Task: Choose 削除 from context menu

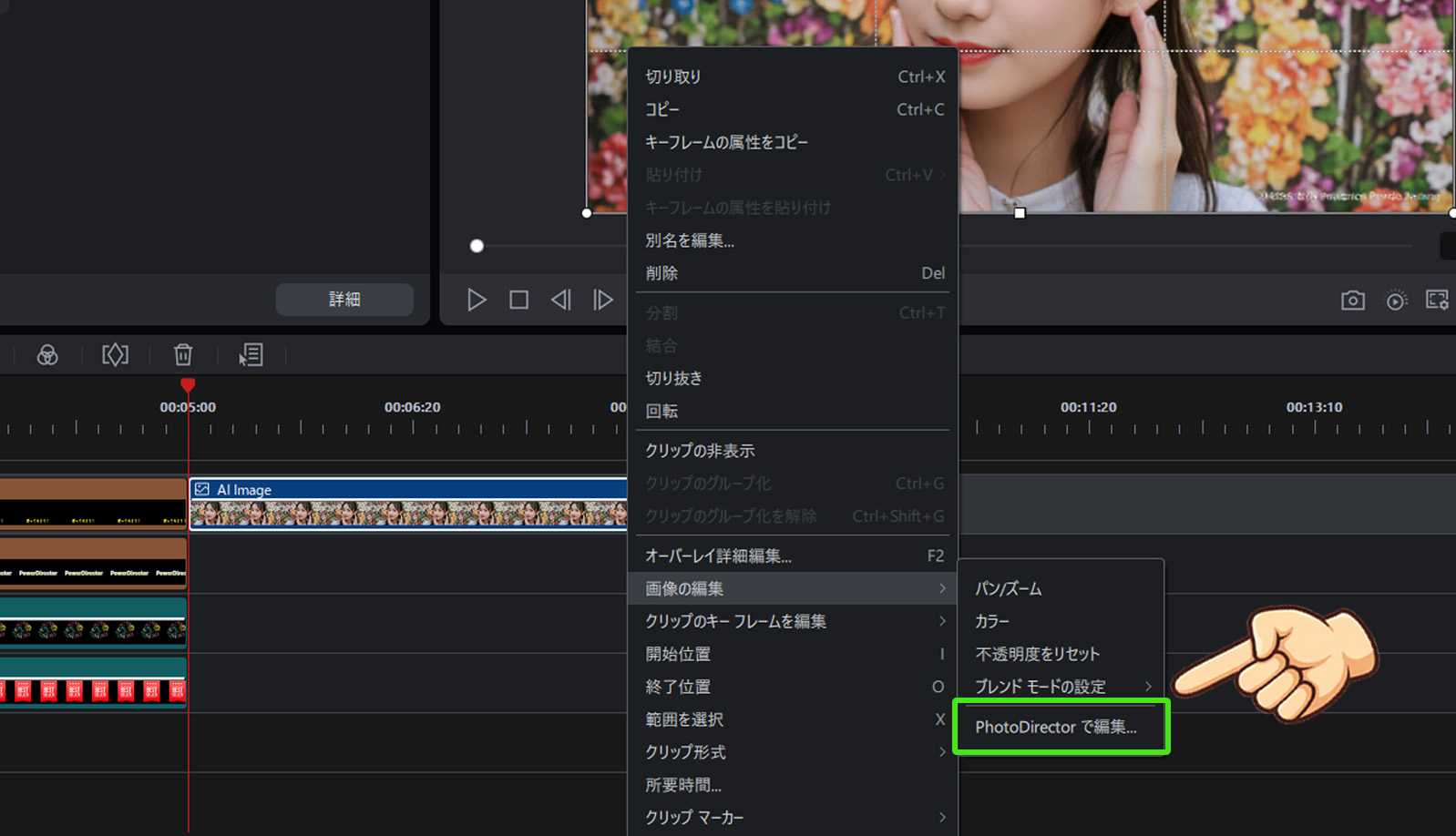Action: [x=793, y=273]
